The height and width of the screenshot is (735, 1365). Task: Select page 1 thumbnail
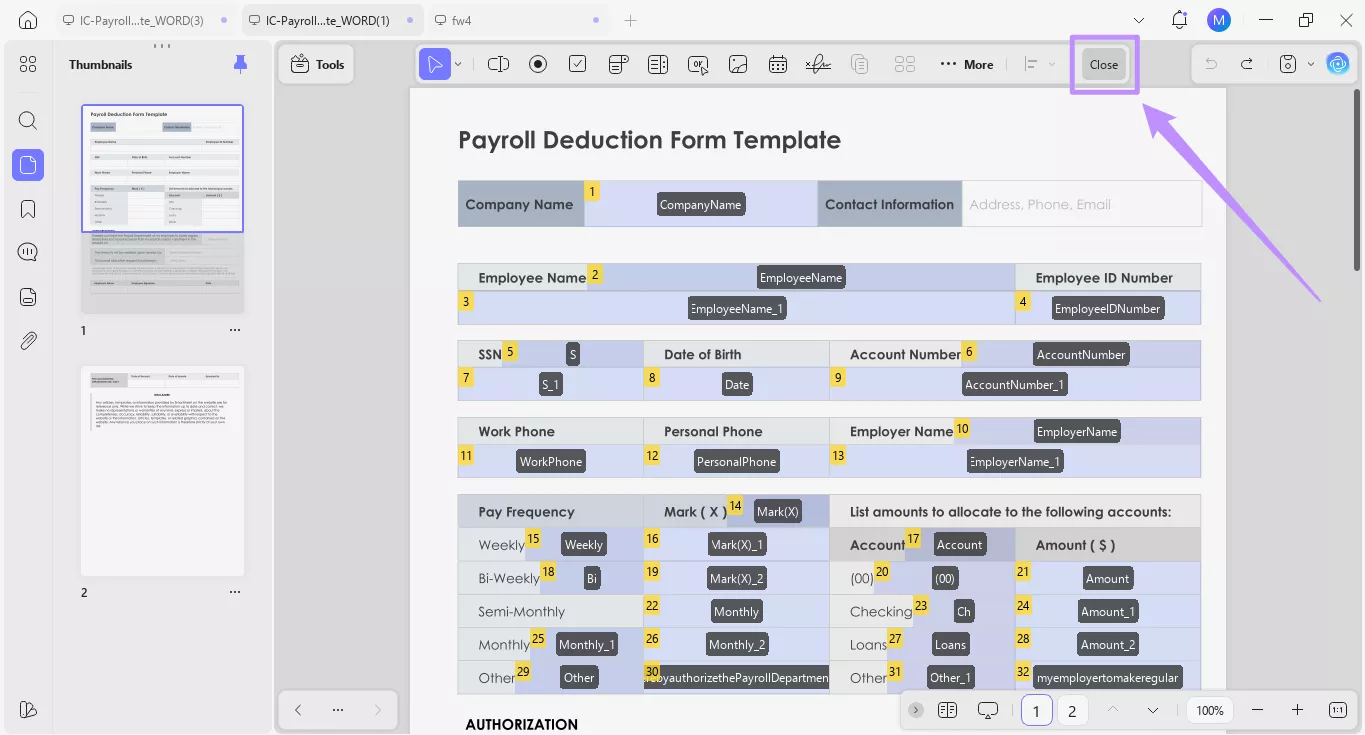coord(162,209)
